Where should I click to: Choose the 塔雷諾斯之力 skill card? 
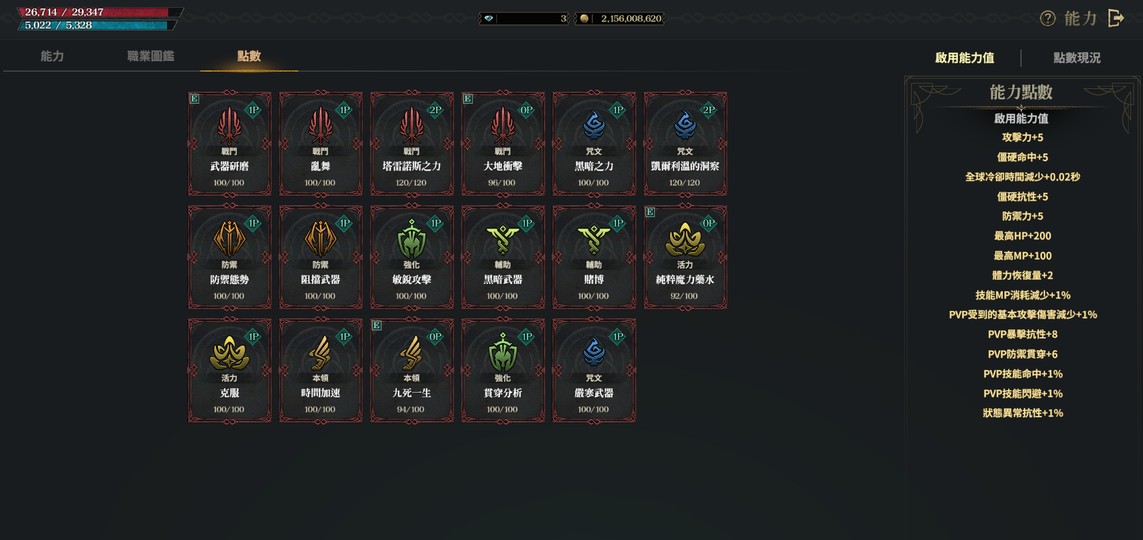412,144
